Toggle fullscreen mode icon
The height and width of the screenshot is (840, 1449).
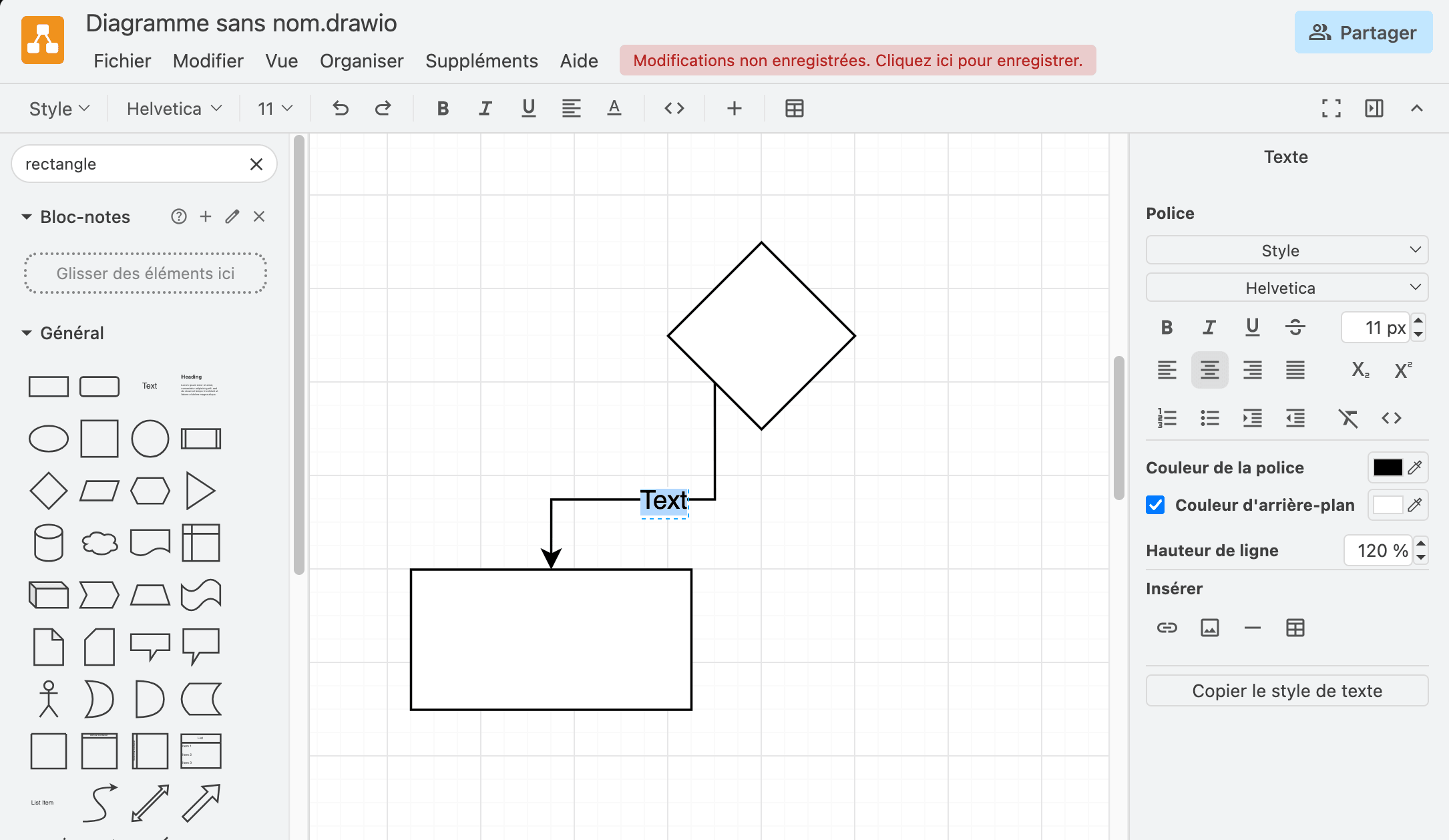click(x=1331, y=108)
